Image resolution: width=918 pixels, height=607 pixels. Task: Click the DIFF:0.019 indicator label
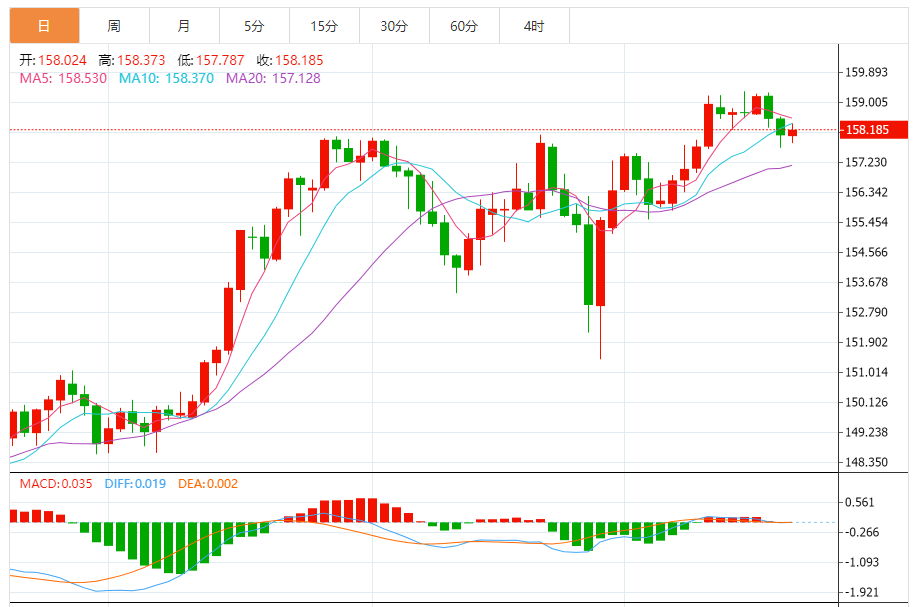[x=135, y=484]
